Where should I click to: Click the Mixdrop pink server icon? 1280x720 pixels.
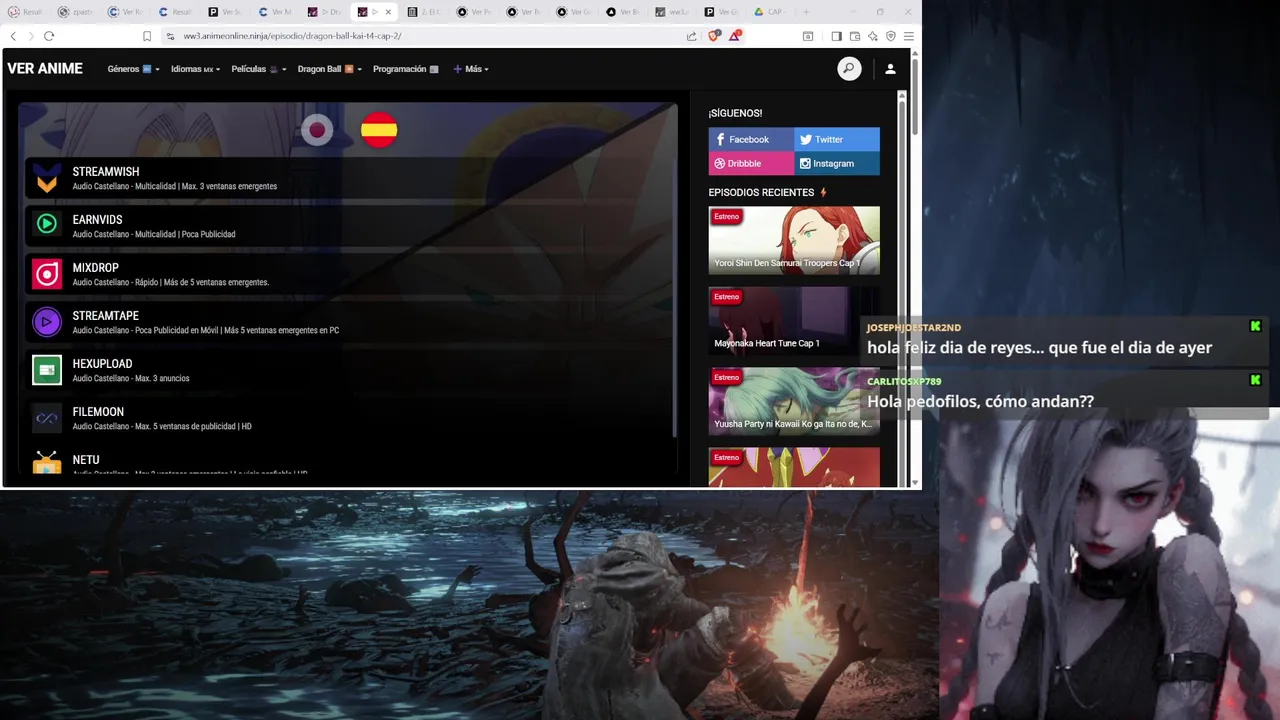pyautogui.click(x=47, y=273)
